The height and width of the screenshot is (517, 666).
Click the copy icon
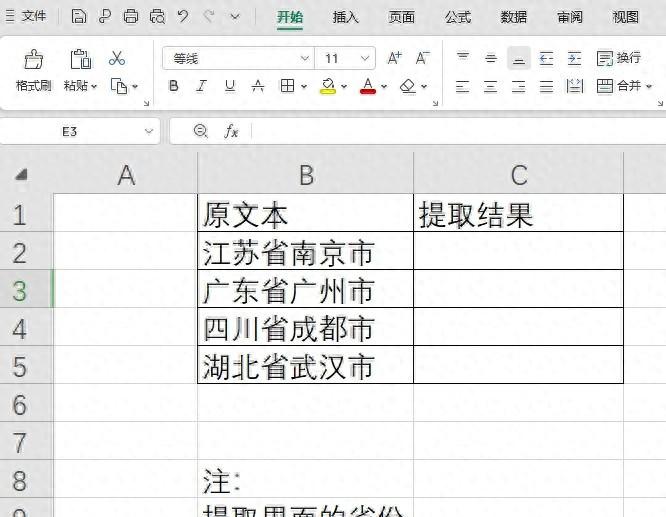click(x=119, y=86)
